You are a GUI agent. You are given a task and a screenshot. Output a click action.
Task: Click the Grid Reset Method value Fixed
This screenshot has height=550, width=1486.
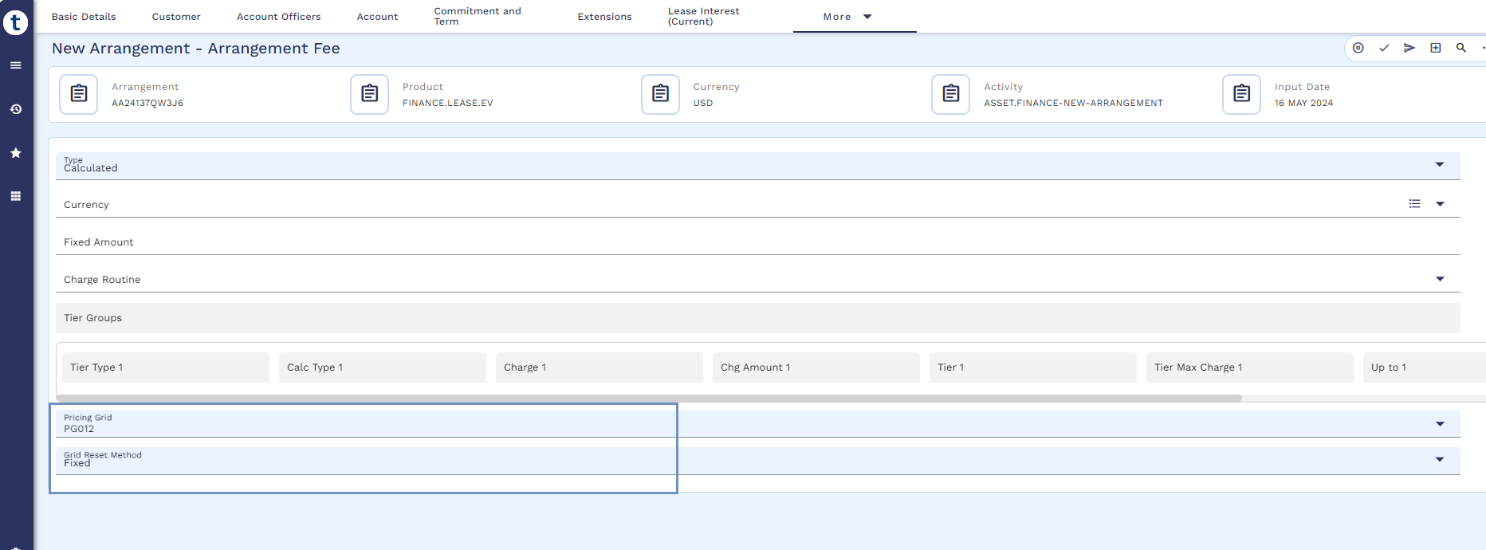tap(77, 464)
